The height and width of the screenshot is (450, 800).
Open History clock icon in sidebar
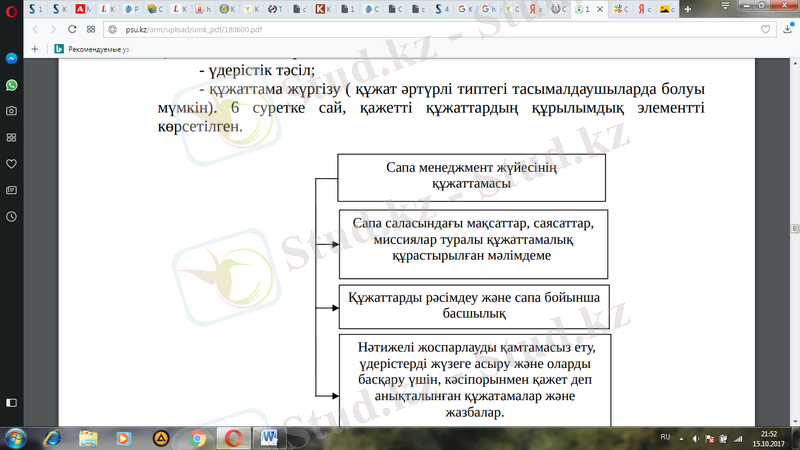[x=10, y=215]
